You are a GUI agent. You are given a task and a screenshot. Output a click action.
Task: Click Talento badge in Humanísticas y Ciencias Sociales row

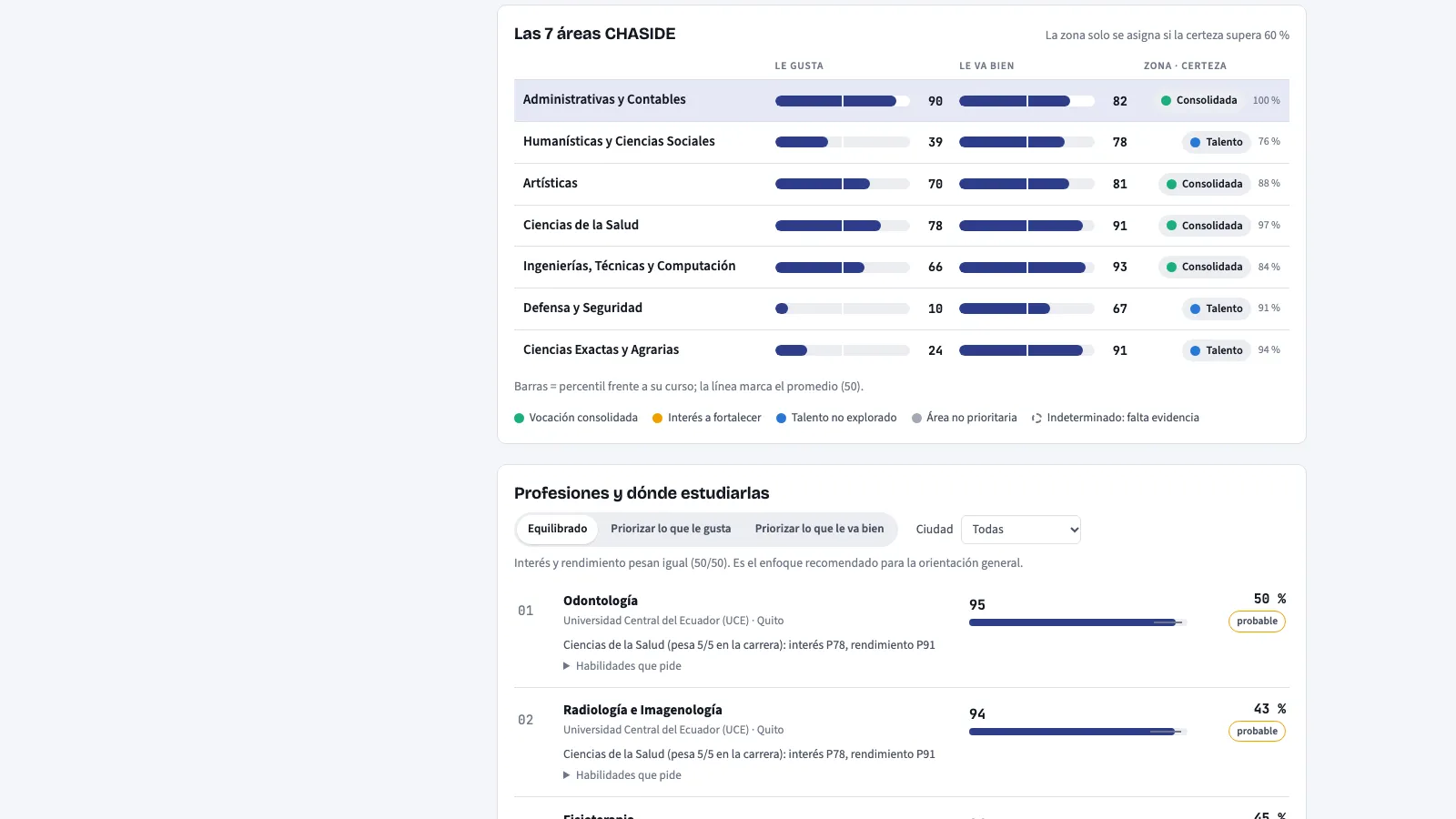coord(1216,142)
